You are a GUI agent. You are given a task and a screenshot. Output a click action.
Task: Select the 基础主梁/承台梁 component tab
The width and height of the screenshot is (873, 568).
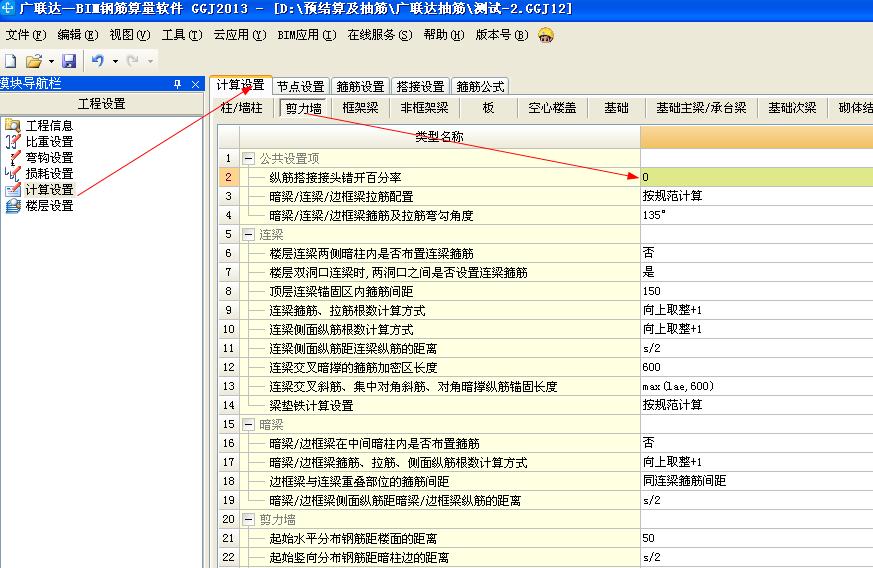pos(701,107)
